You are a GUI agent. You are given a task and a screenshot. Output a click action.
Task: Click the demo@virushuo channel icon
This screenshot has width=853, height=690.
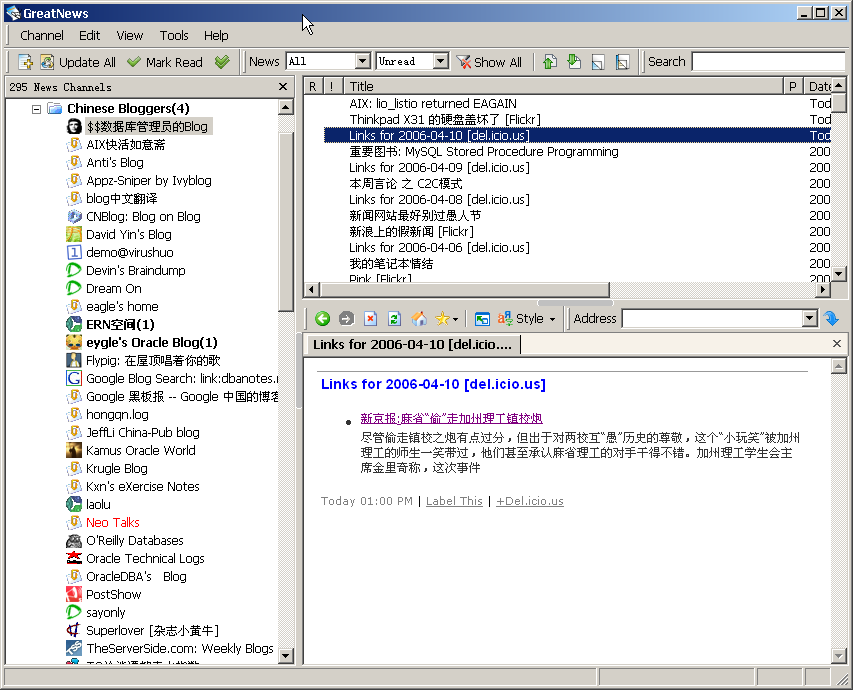point(74,252)
